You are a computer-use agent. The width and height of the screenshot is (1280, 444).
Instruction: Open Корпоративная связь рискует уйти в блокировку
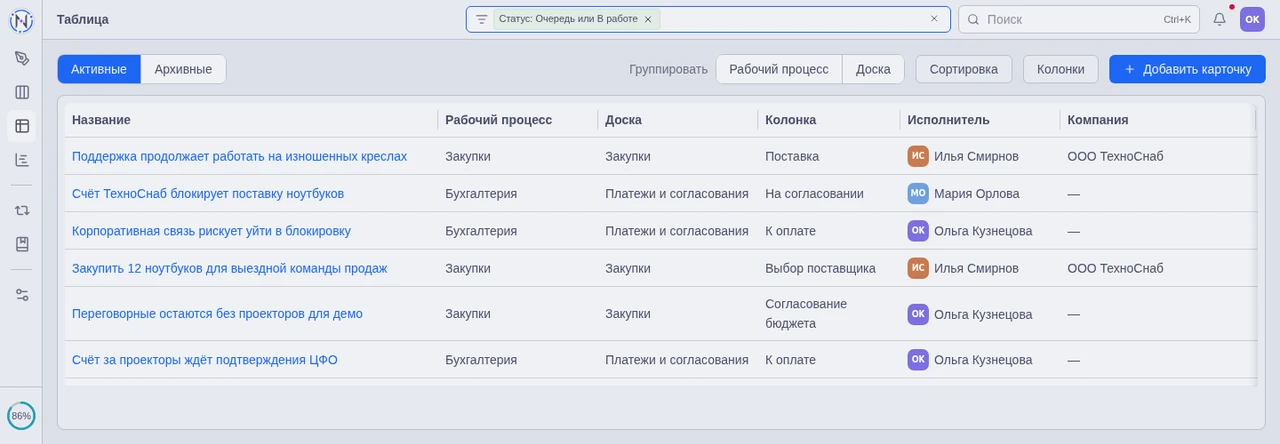pos(211,231)
